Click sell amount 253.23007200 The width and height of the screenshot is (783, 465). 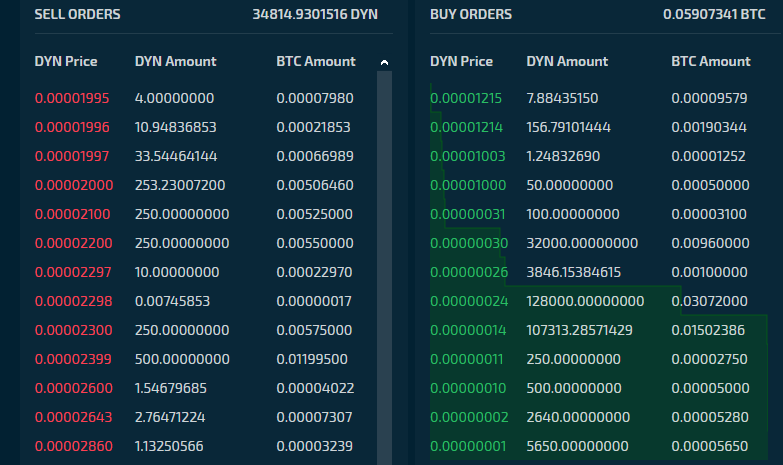coord(180,185)
